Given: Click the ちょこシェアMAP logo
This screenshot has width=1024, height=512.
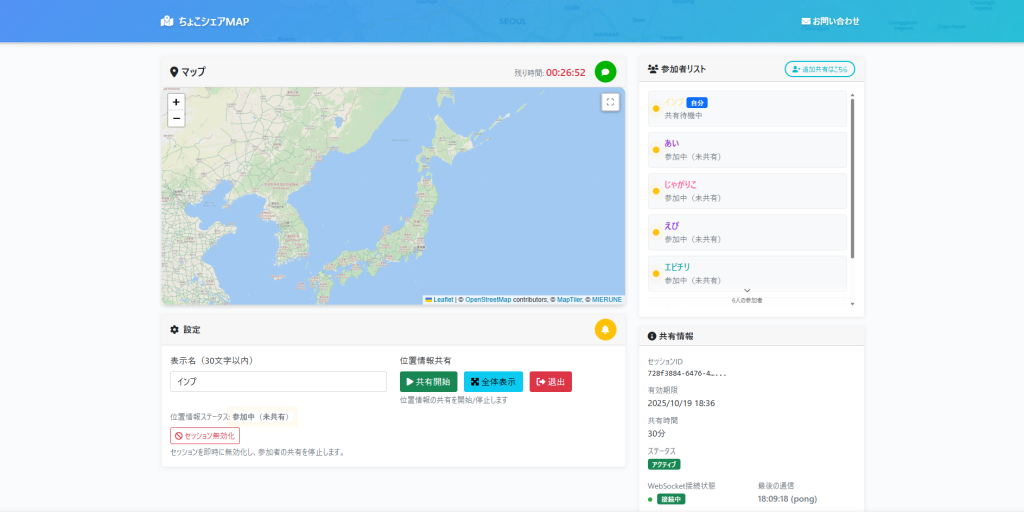Looking at the screenshot, I should point(204,21).
